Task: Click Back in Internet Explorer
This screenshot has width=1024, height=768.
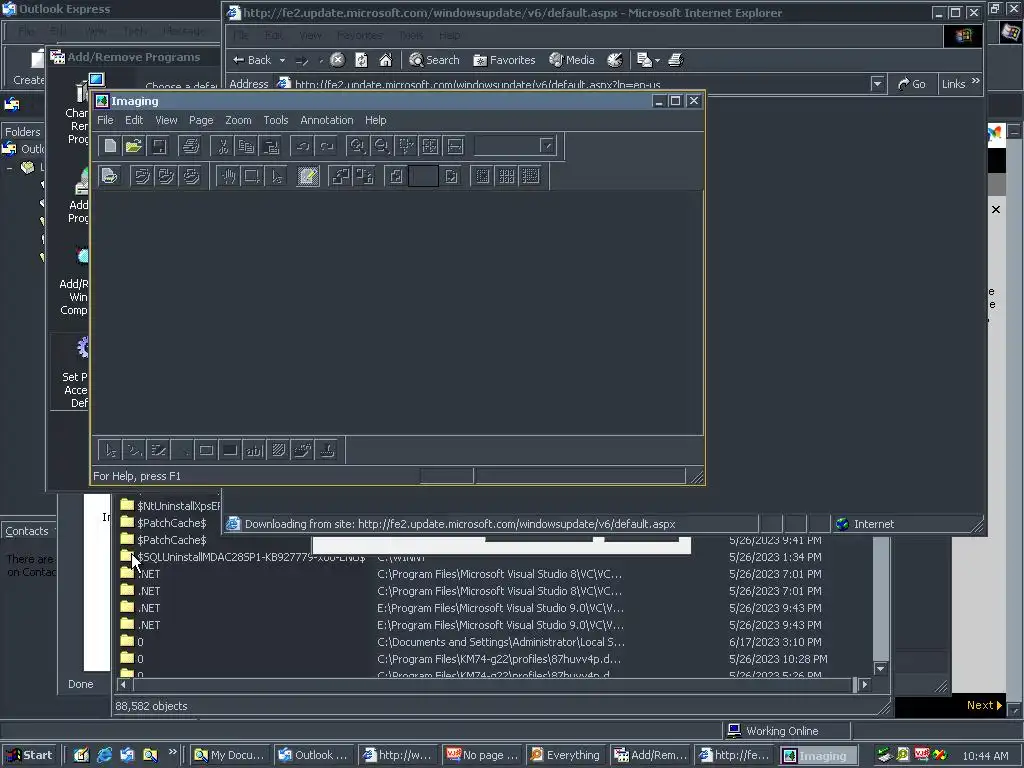Action: point(252,60)
